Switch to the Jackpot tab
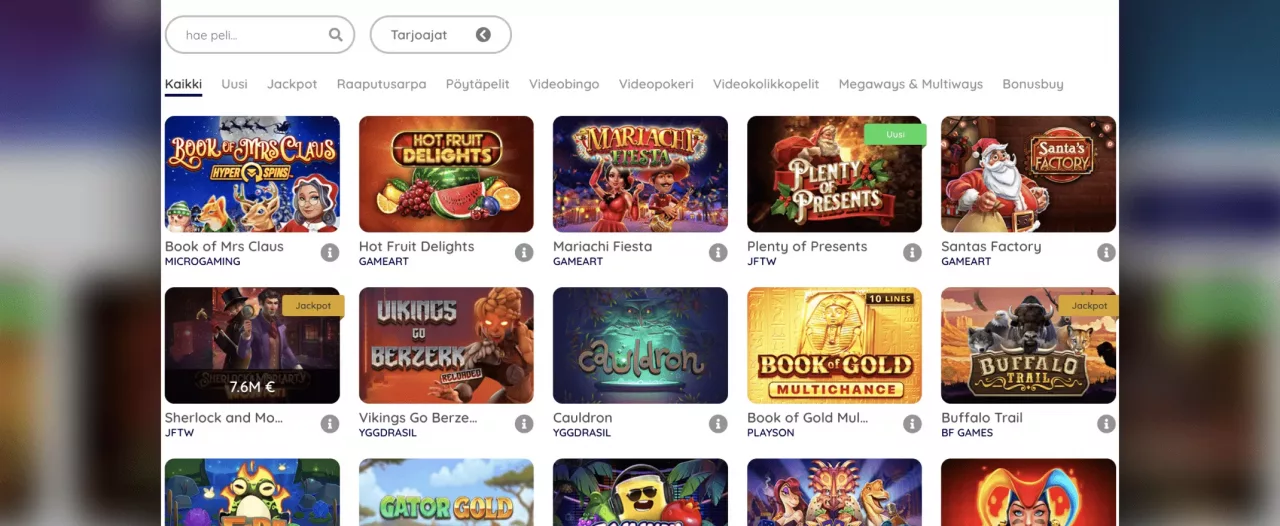The image size is (1280, 526). pyautogui.click(x=292, y=84)
